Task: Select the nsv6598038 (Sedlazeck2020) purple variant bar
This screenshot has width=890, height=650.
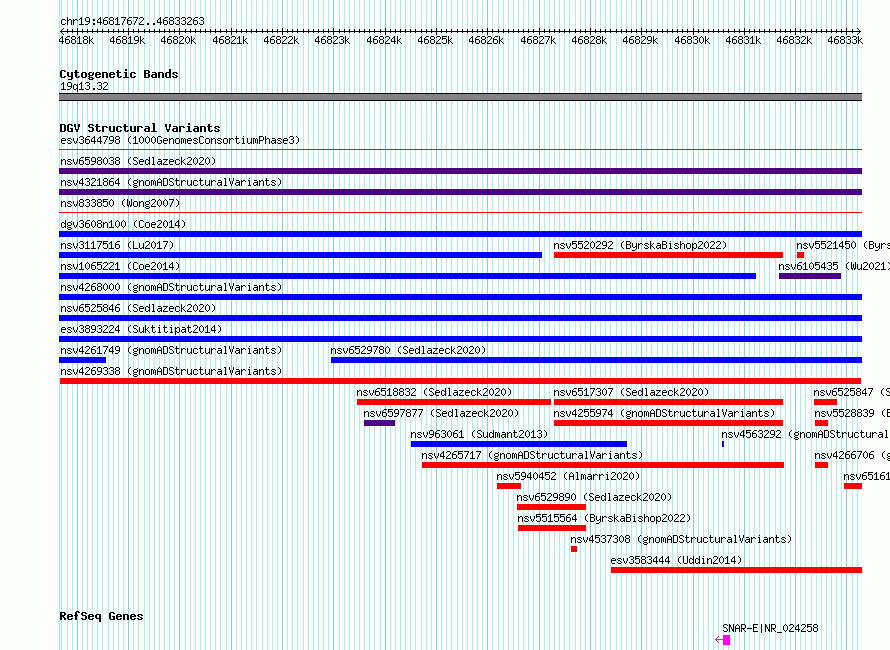Action: (460, 171)
